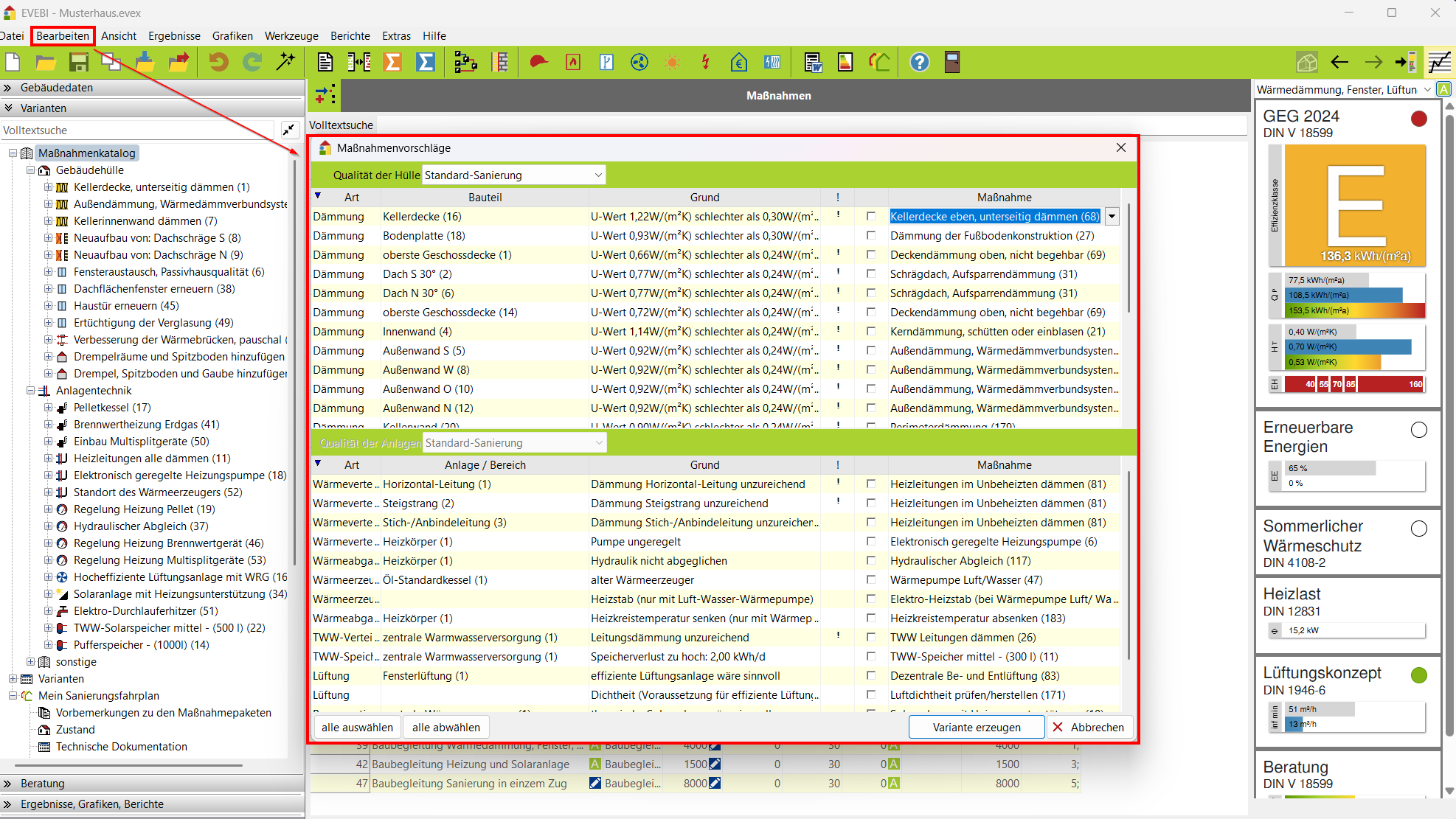1456x819 pixels.
Task: Click the undo arrow icon
Action: [218, 63]
